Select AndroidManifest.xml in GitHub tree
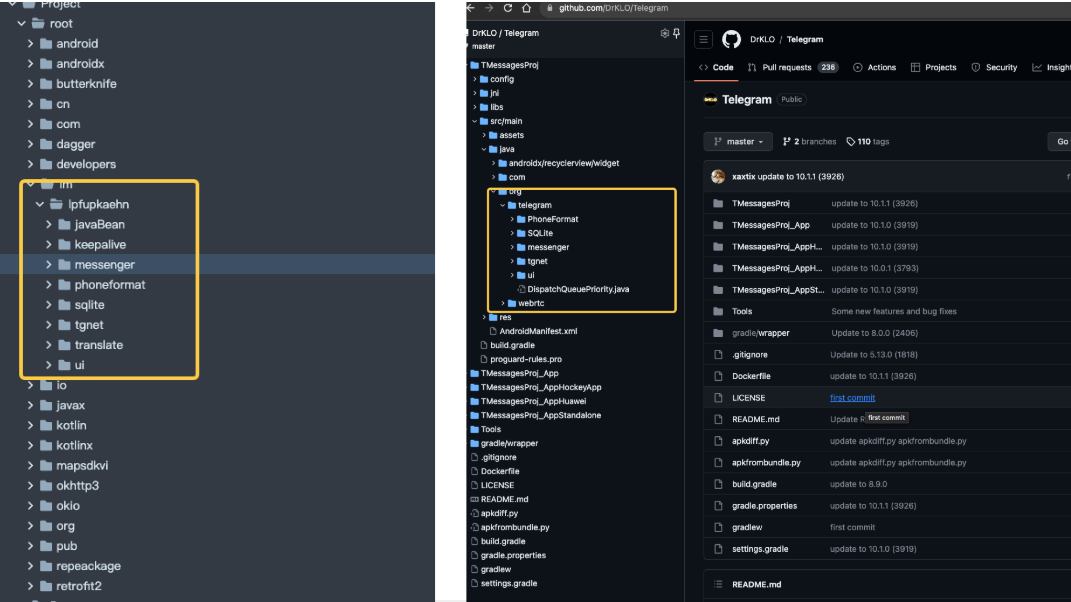Screen dimensions: 1071x602 pyautogui.click(x=538, y=331)
